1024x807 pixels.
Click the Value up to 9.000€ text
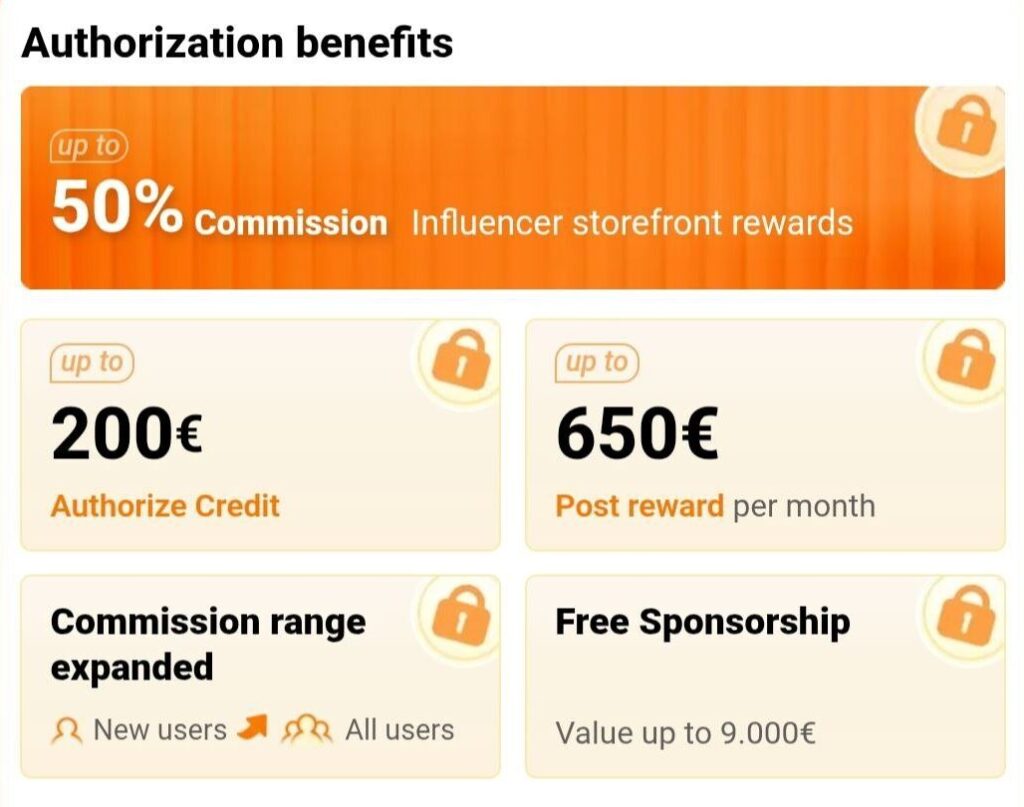click(686, 733)
